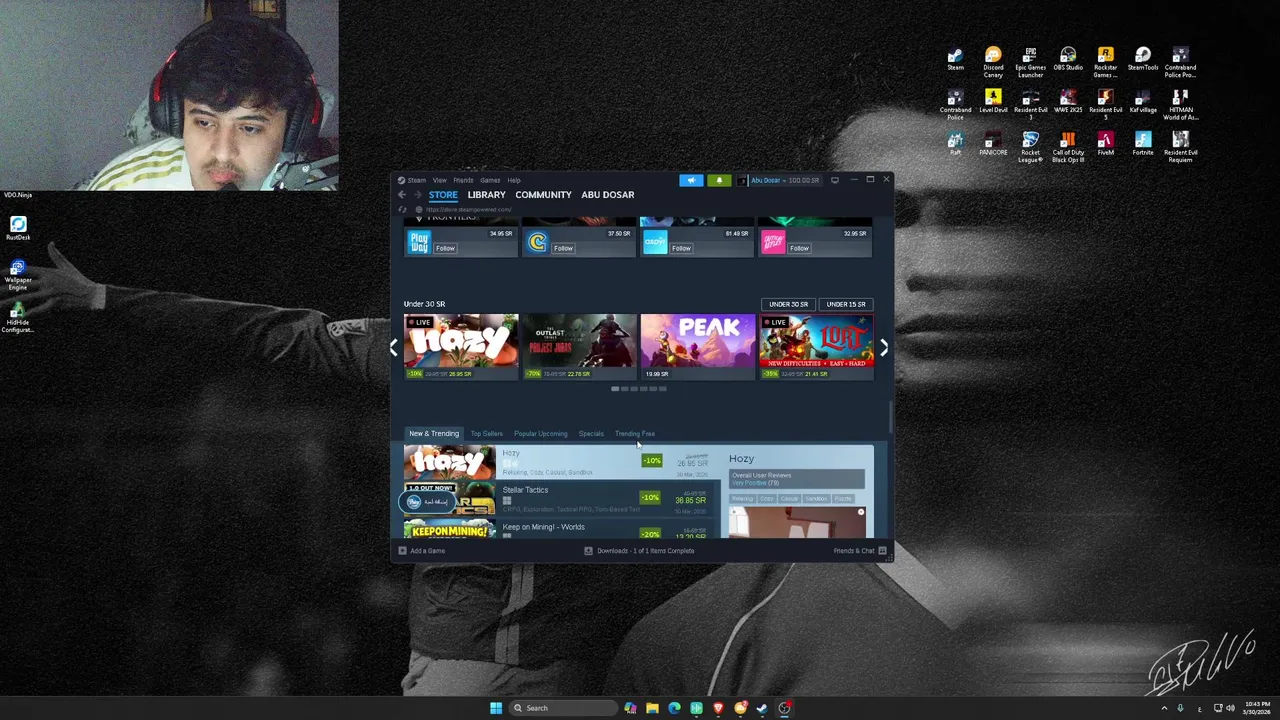Click the Downloads status icon
The height and width of the screenshot is (720, 1280).
pyautogui.click(x=588, y=551)
